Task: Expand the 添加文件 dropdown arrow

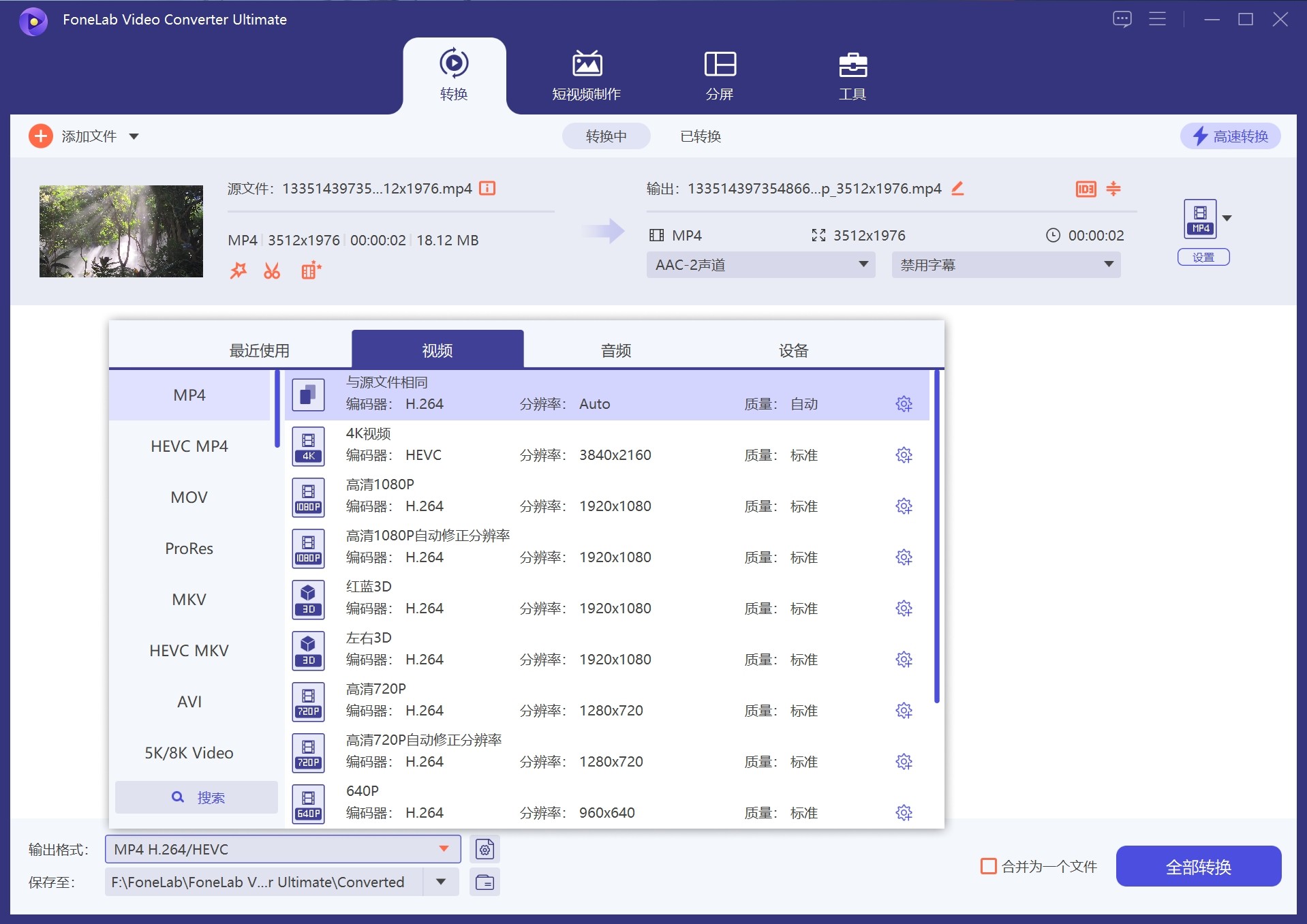Action: tap(134, 137)
